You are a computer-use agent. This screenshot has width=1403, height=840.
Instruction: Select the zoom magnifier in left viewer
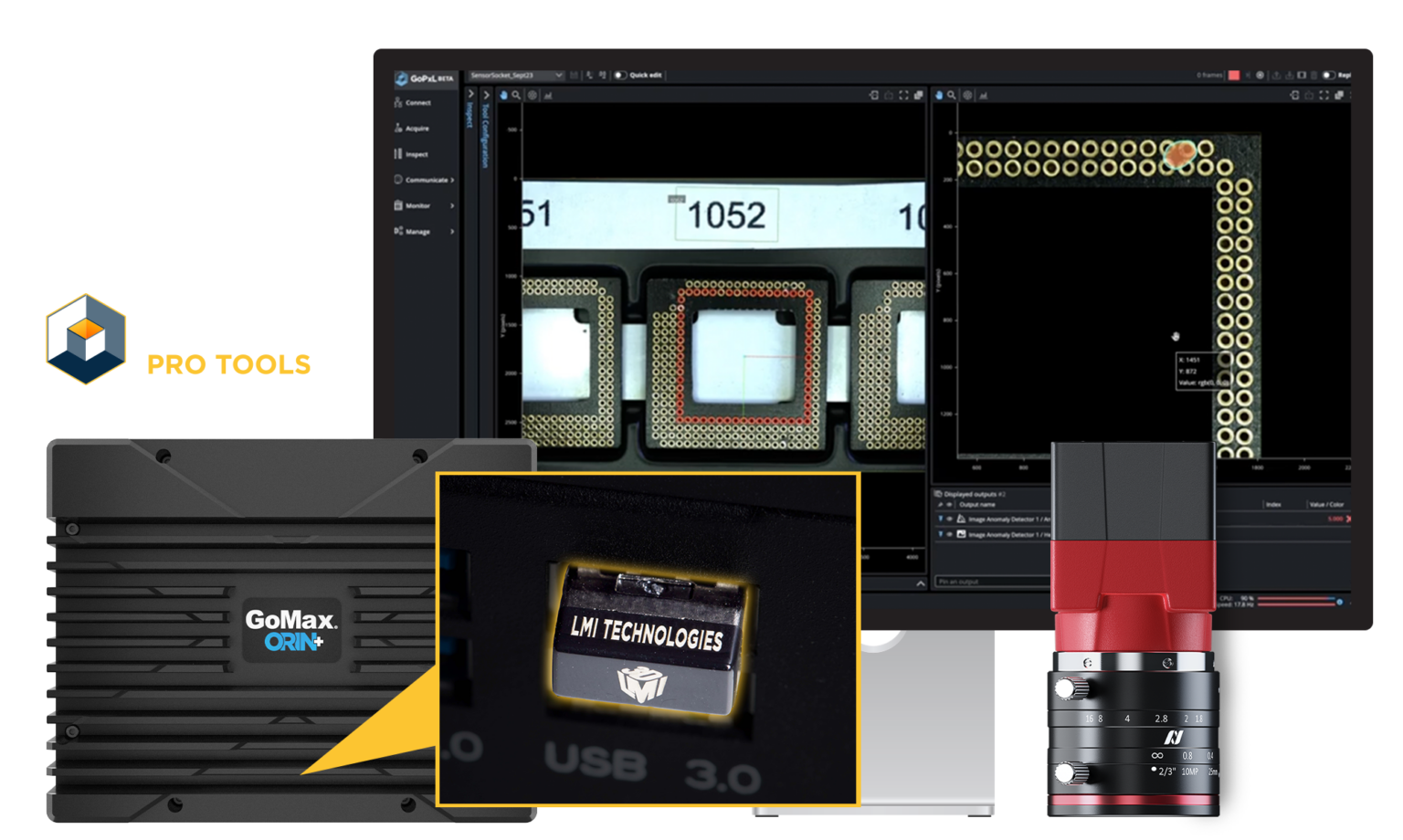[x=516, y=95]
